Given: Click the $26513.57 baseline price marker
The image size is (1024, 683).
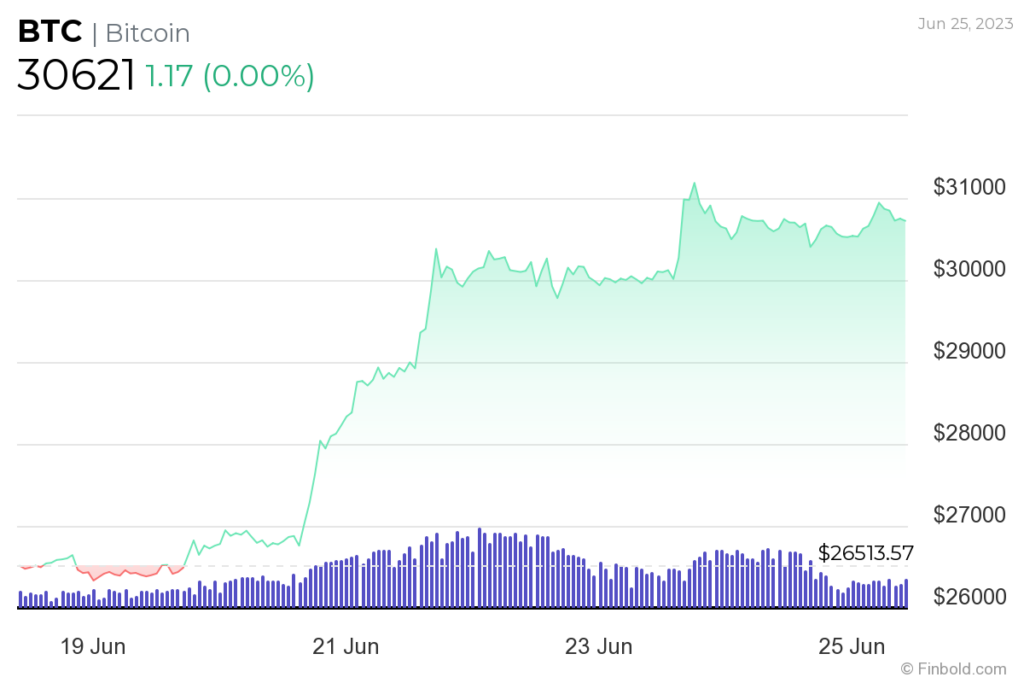Looking at the screenshot, I should [x=865, y=553].
